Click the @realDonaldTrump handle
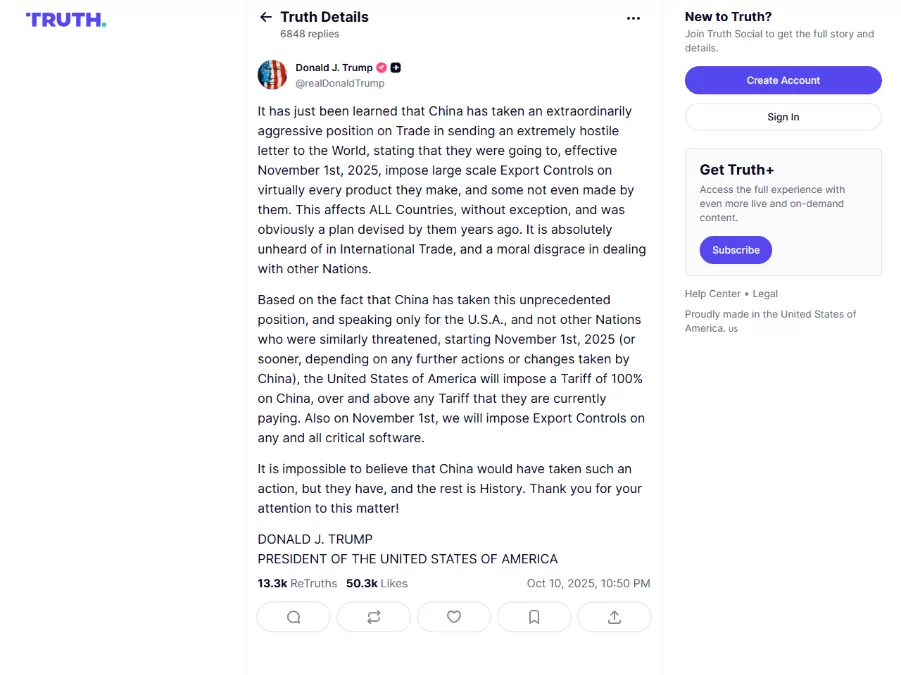 coord(340,84)
